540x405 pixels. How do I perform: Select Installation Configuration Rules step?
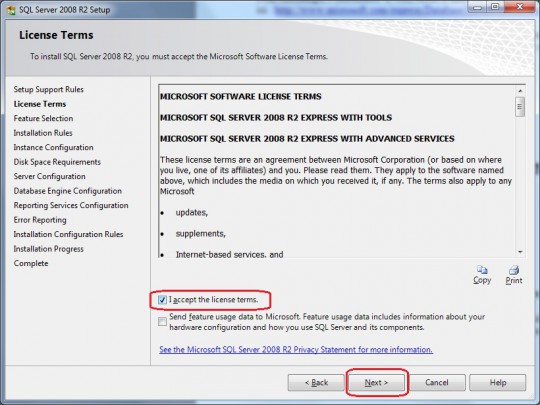coord(68,234)
